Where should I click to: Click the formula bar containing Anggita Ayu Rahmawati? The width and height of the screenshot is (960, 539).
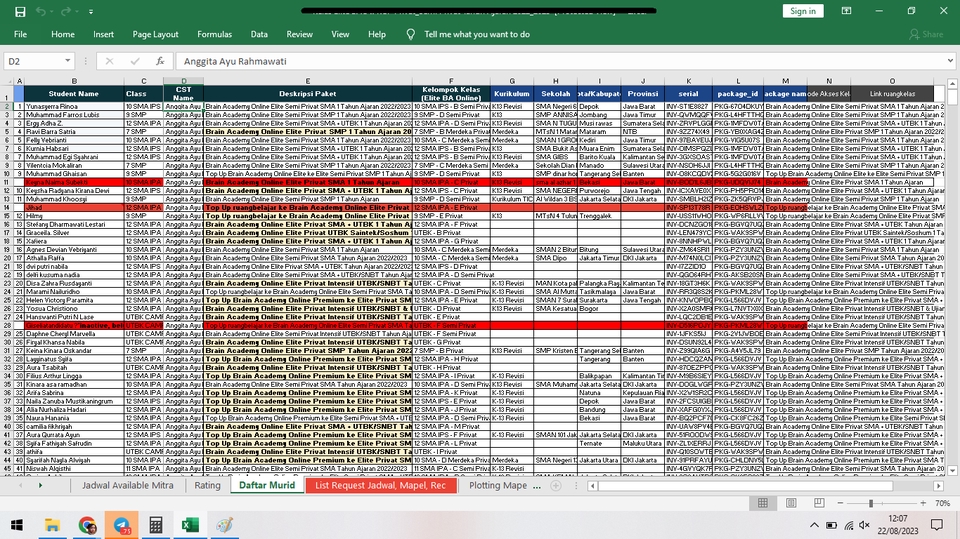coord(560,61)
